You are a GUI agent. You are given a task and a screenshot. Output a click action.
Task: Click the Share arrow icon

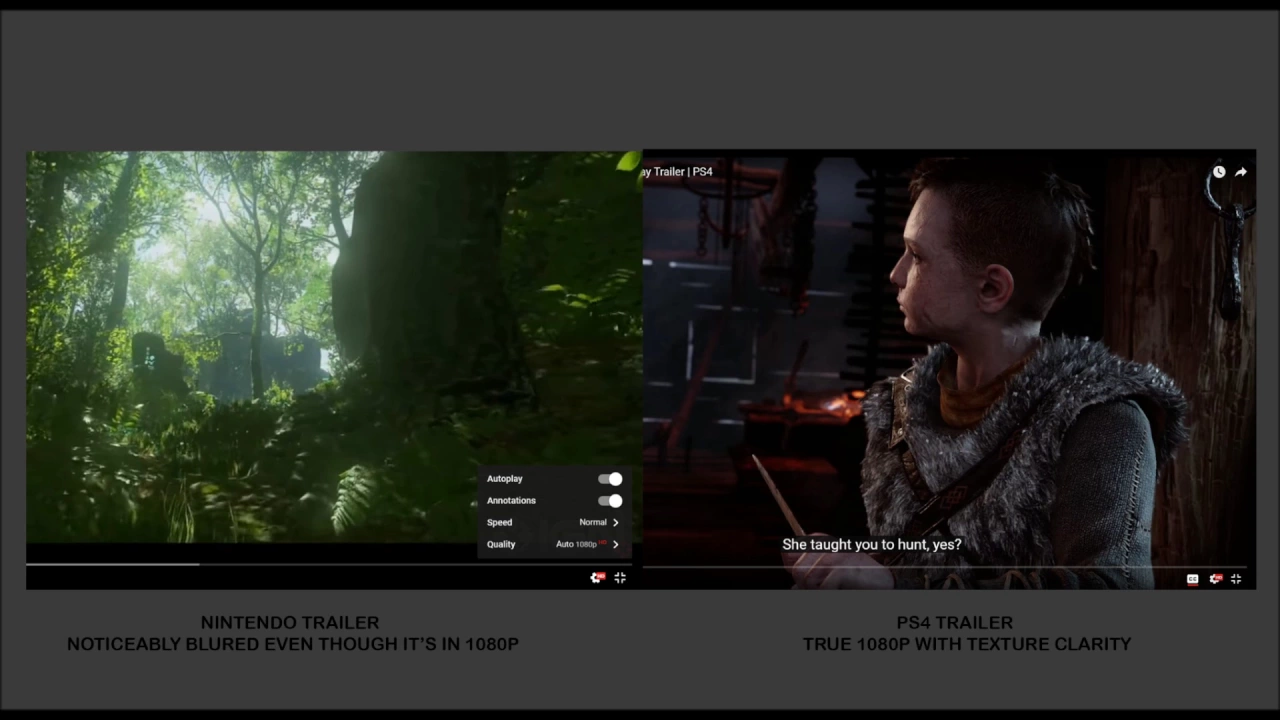point(1241,172)
